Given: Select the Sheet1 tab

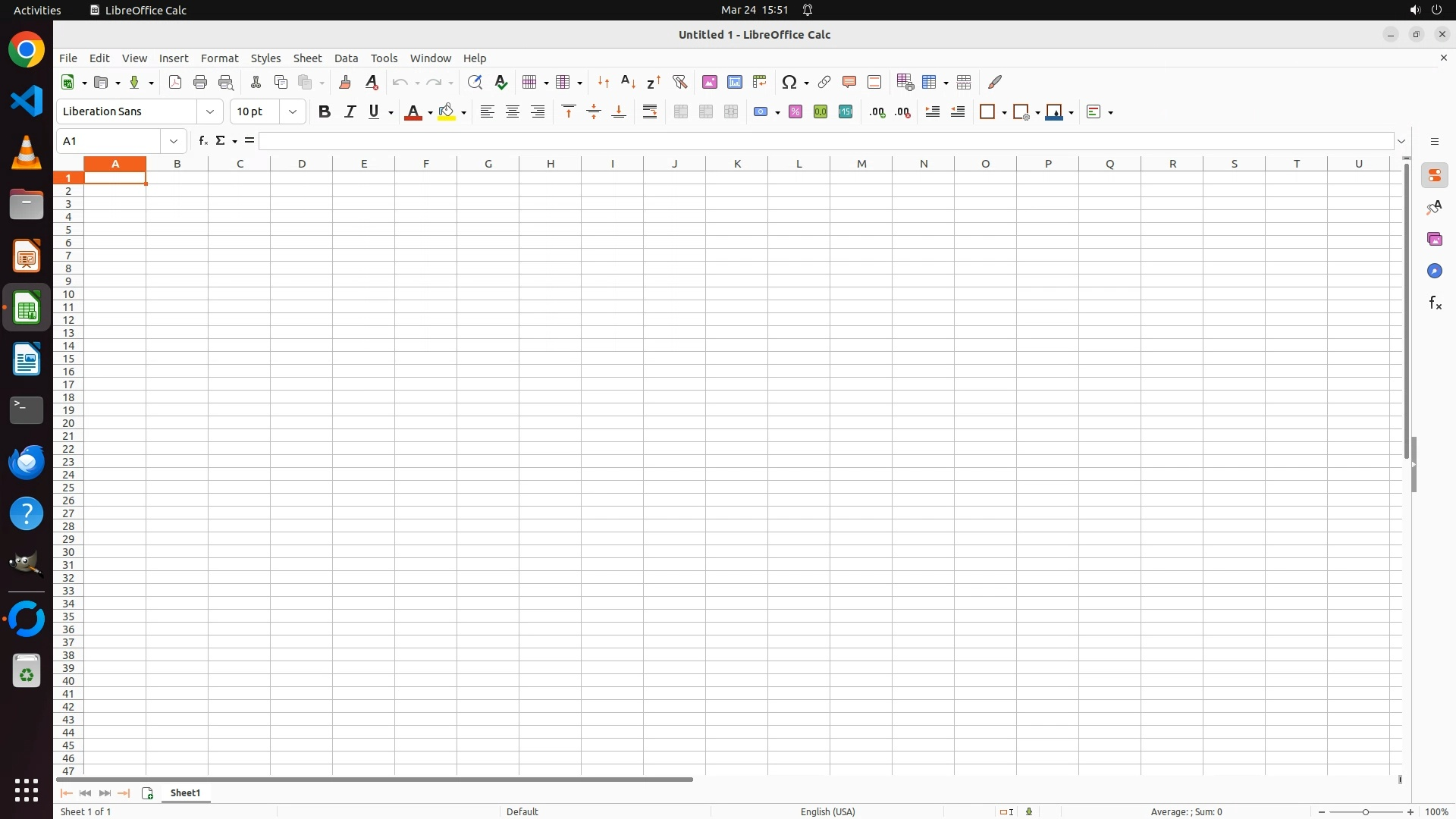Looking at the screenshot, I should tap(186, 793).
